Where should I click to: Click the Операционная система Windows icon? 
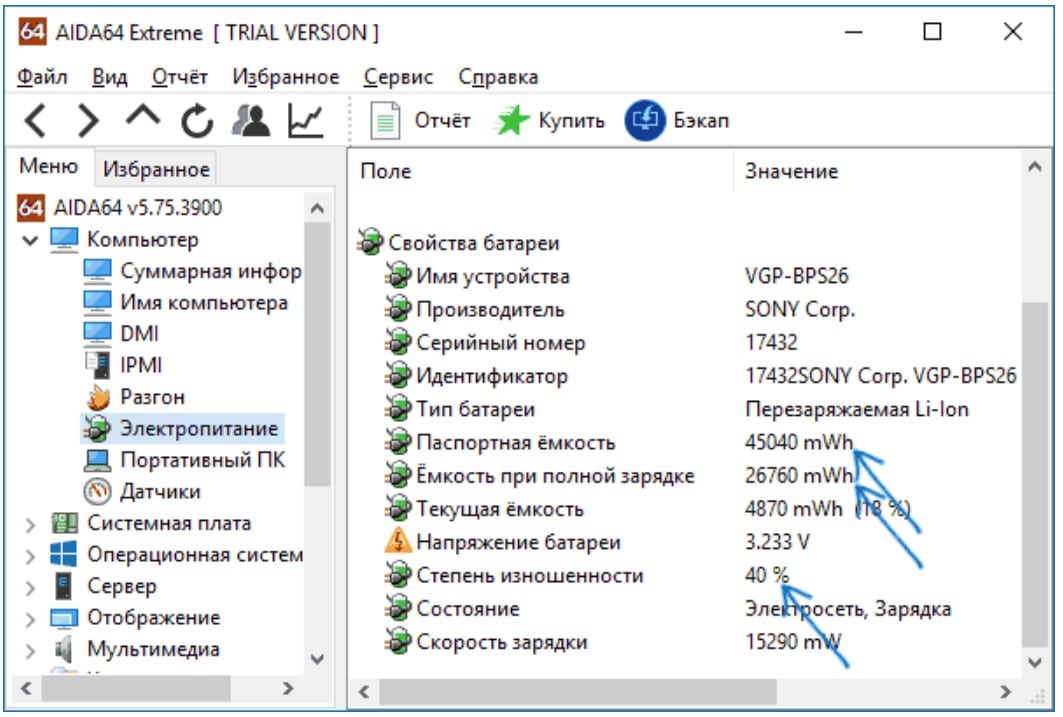click(64, 554)
